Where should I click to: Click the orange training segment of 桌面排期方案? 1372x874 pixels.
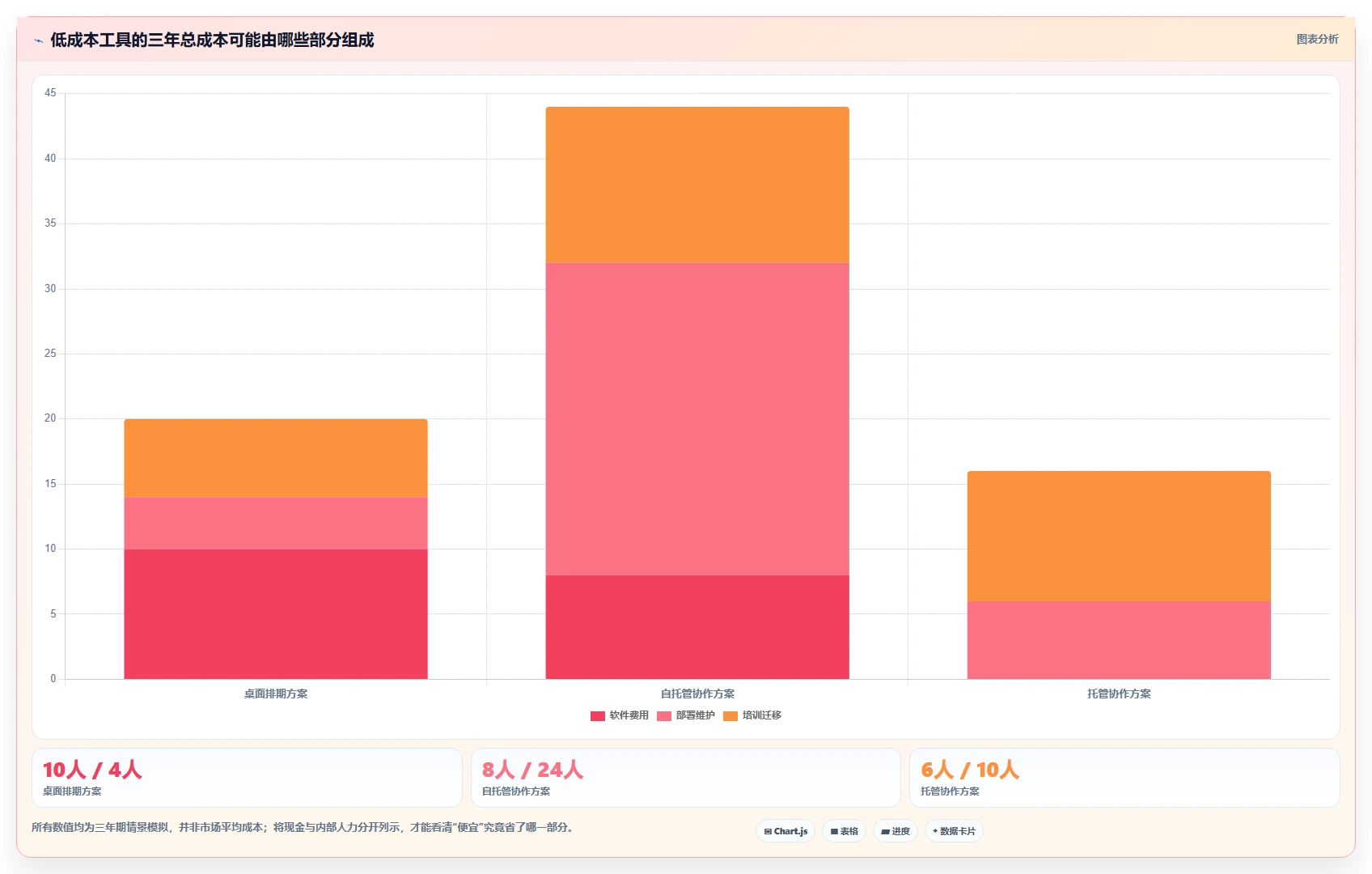276,458
